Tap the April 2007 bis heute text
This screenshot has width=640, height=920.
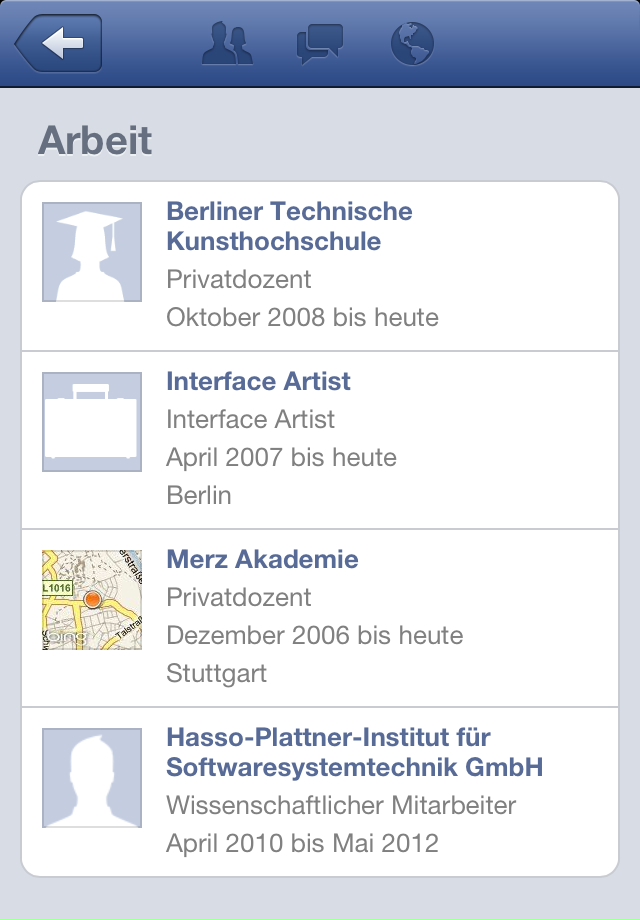tap(282, 458)
